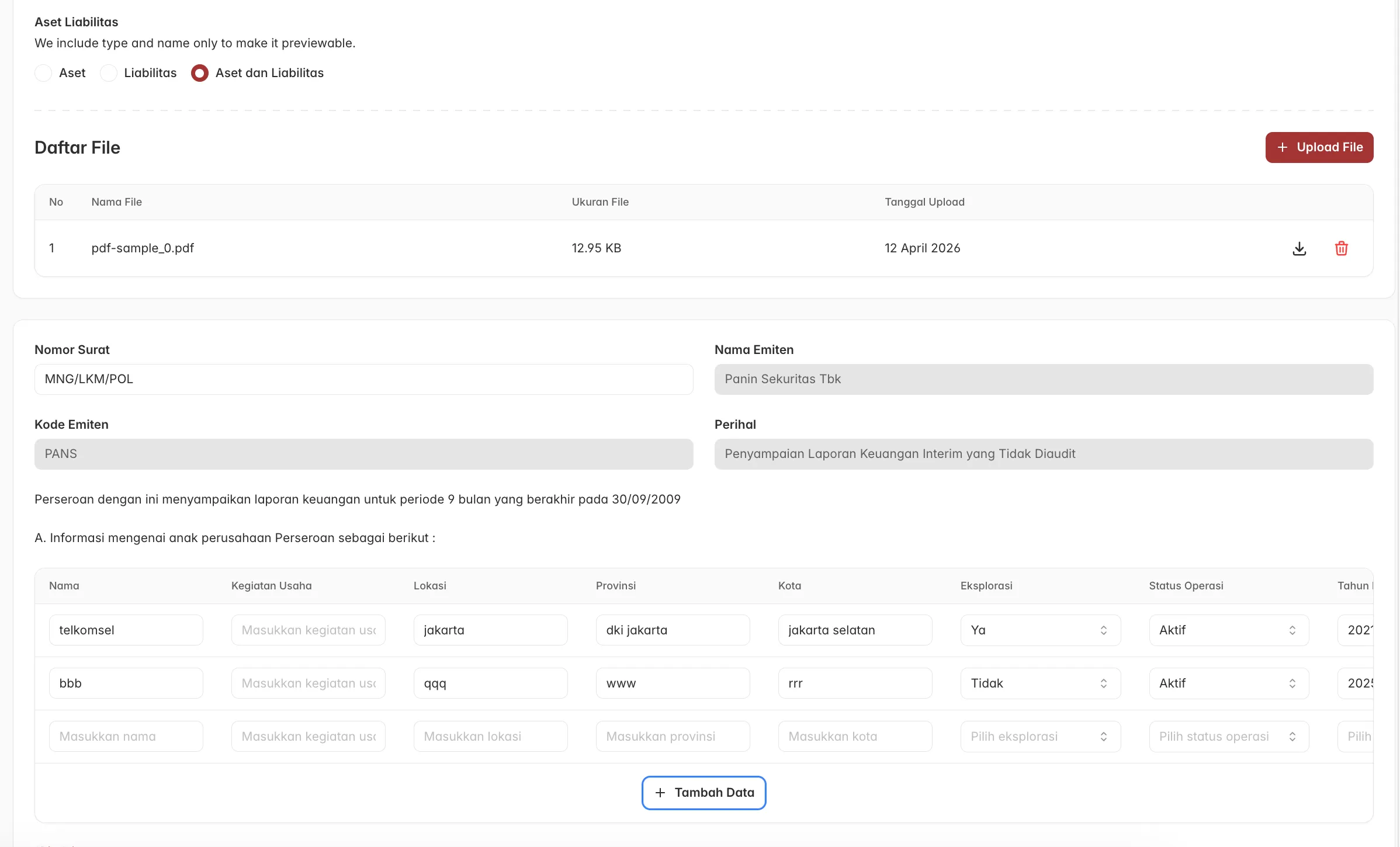Click the dki jakarta Provinsi input

(673, 630)
